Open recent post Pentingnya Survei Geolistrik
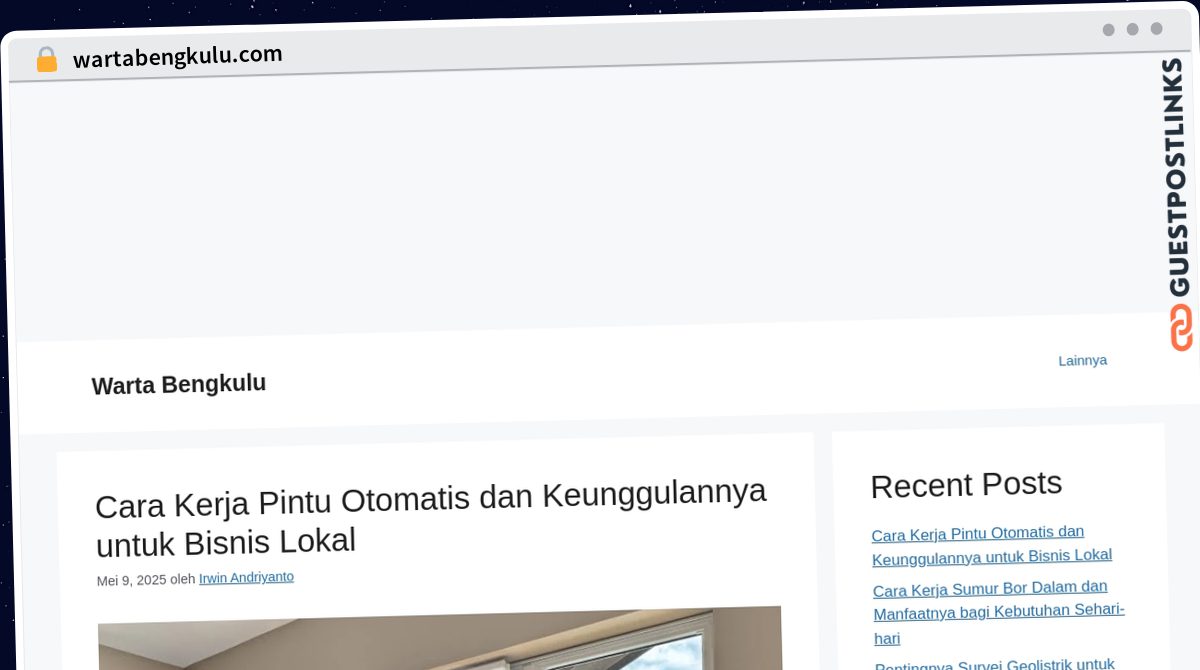The height and width of the screenshot is (670, 1200). pyautogui.click(x=995, y=664)
